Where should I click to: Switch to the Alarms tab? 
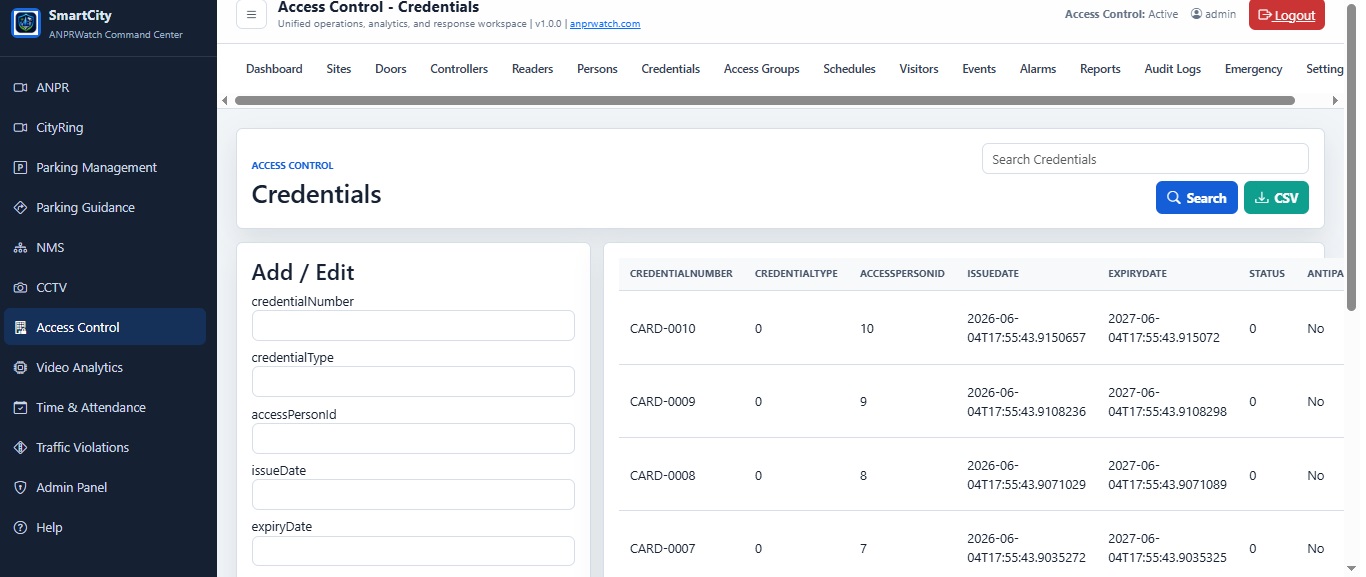1038,69
